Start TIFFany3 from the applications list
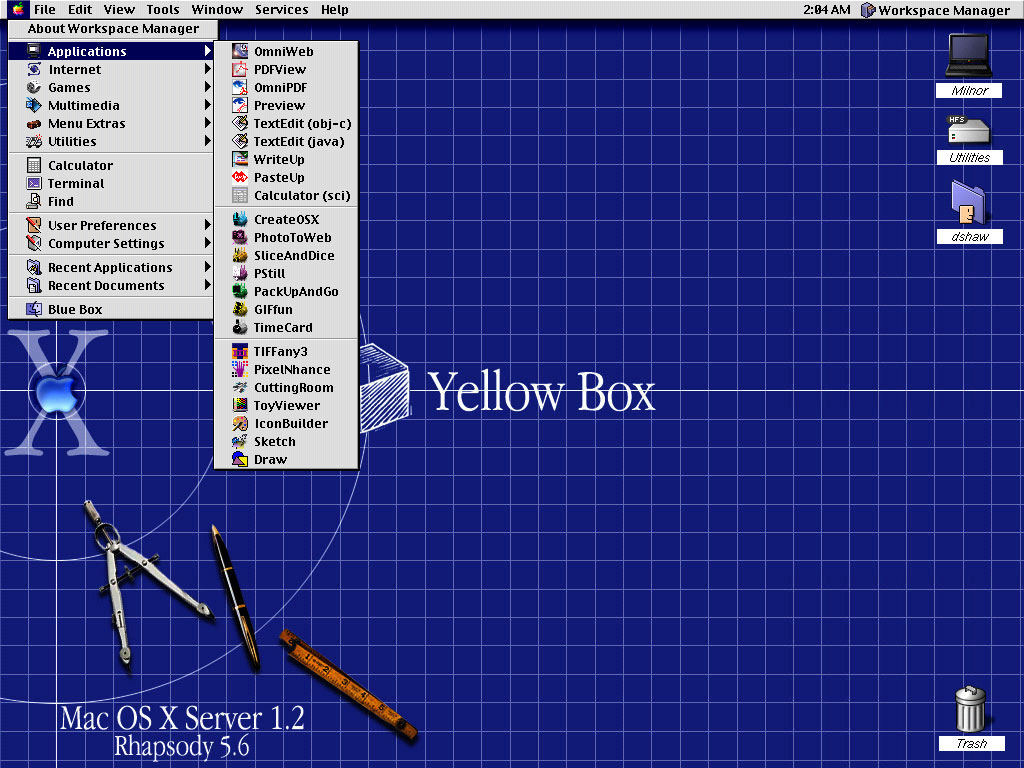Screen dimensions: 1024x768 (280, 351)
